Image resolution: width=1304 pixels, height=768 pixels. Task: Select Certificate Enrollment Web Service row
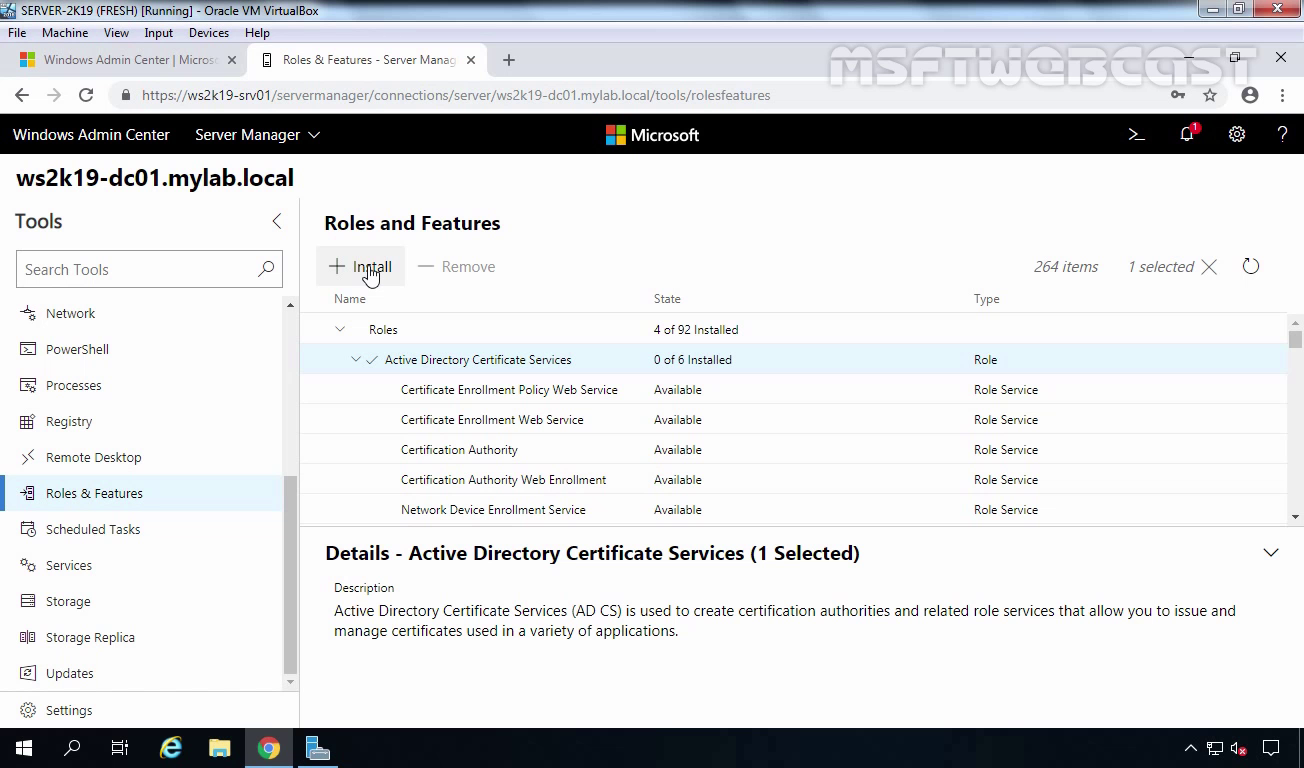tap(793, 419)
